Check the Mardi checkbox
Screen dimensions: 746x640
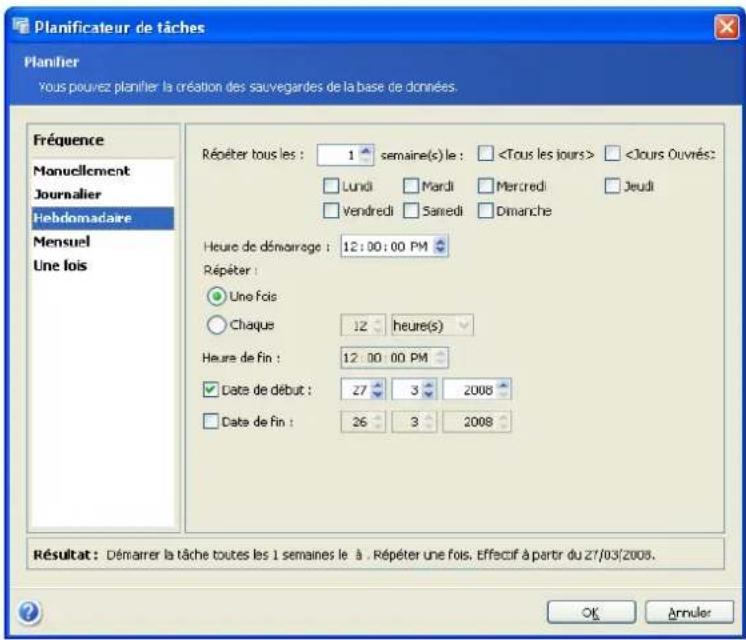411,186
